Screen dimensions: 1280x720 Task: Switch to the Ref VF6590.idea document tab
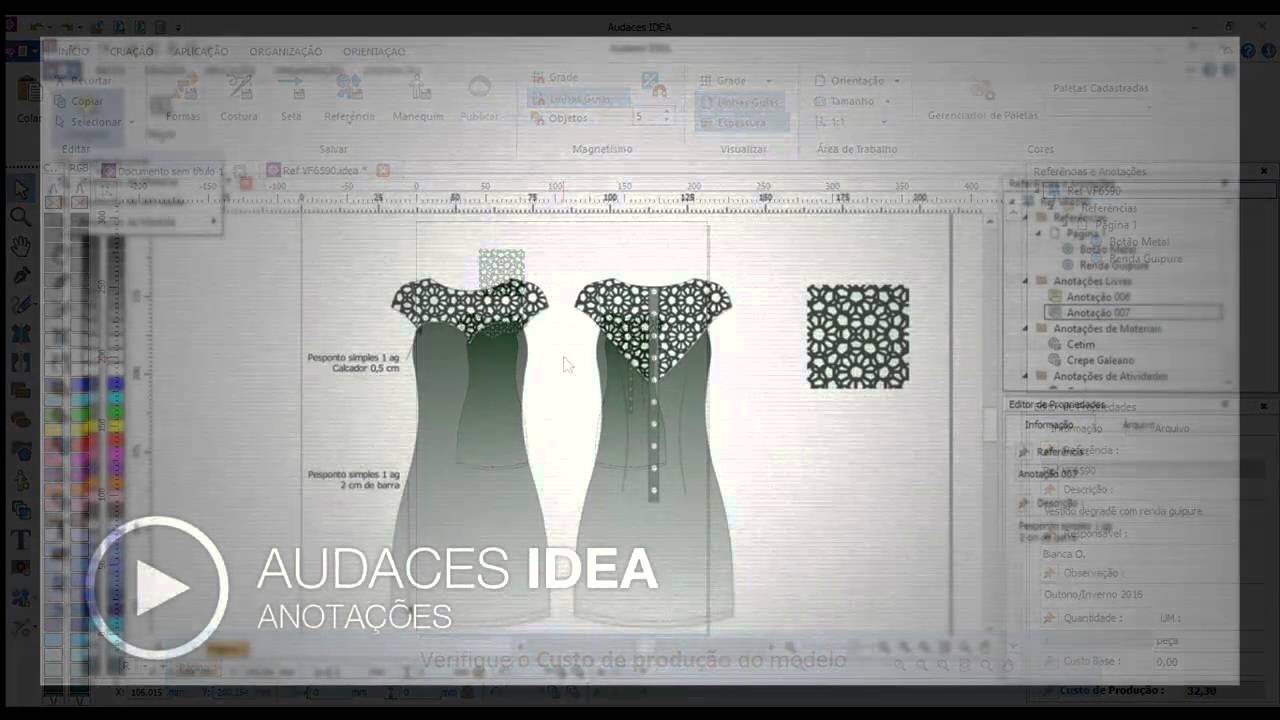pos(319,171)
